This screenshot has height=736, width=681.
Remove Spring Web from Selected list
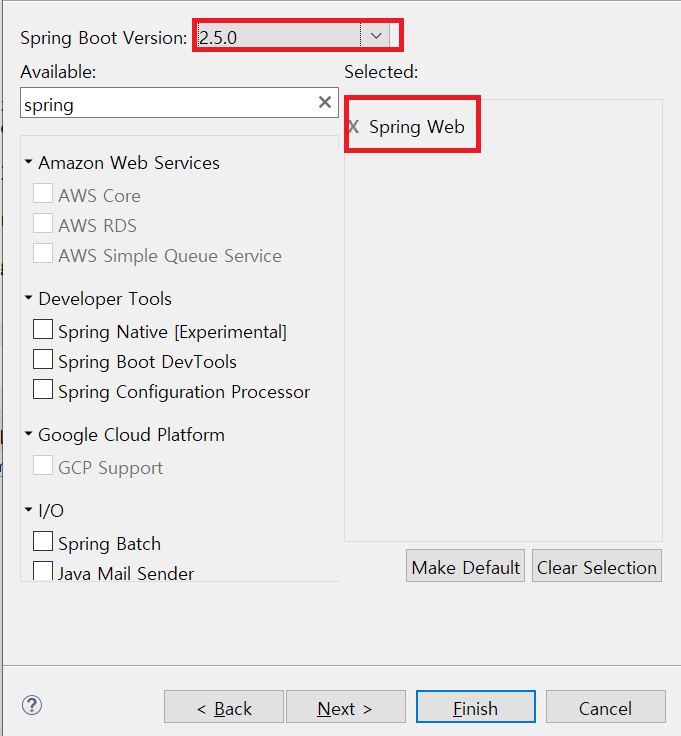pos(354,127)
